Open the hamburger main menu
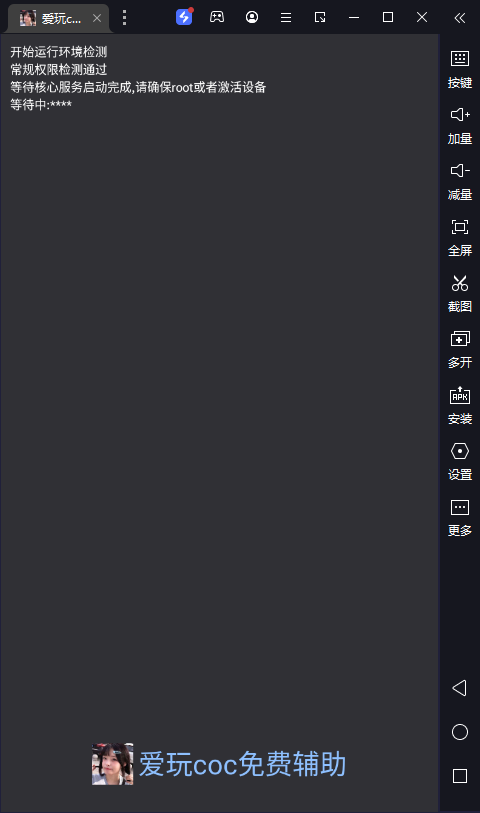 (x=286, y=18)
